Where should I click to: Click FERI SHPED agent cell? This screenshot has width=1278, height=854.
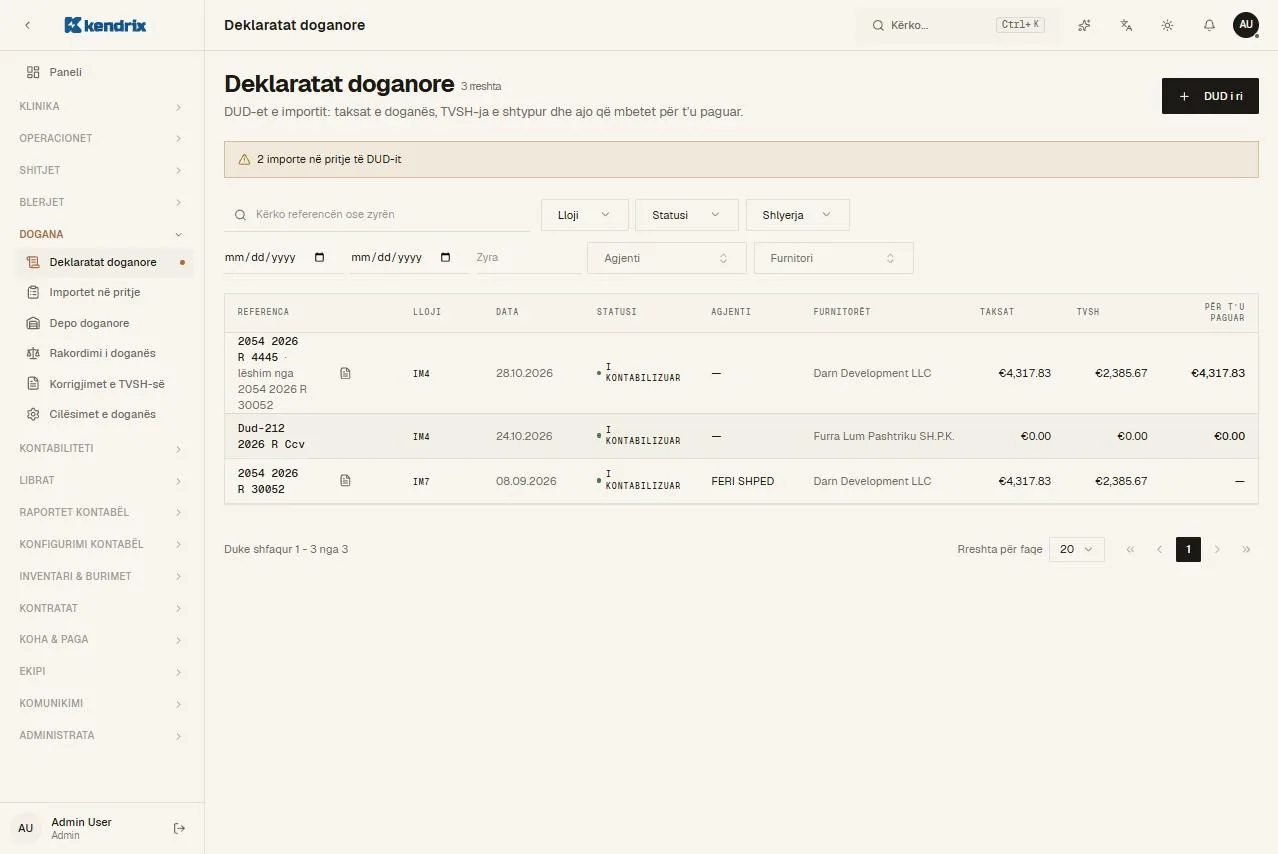[x=743, y=481]
